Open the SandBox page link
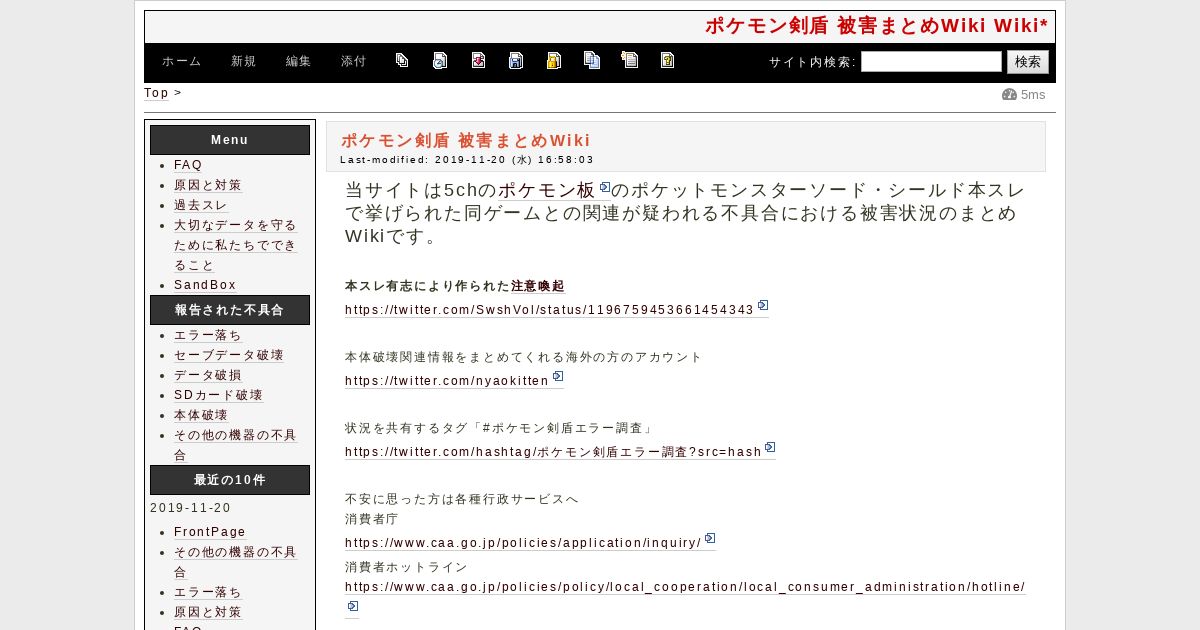Image resolution: width=1200 pixels, height=630 pixels. (205, 285)
